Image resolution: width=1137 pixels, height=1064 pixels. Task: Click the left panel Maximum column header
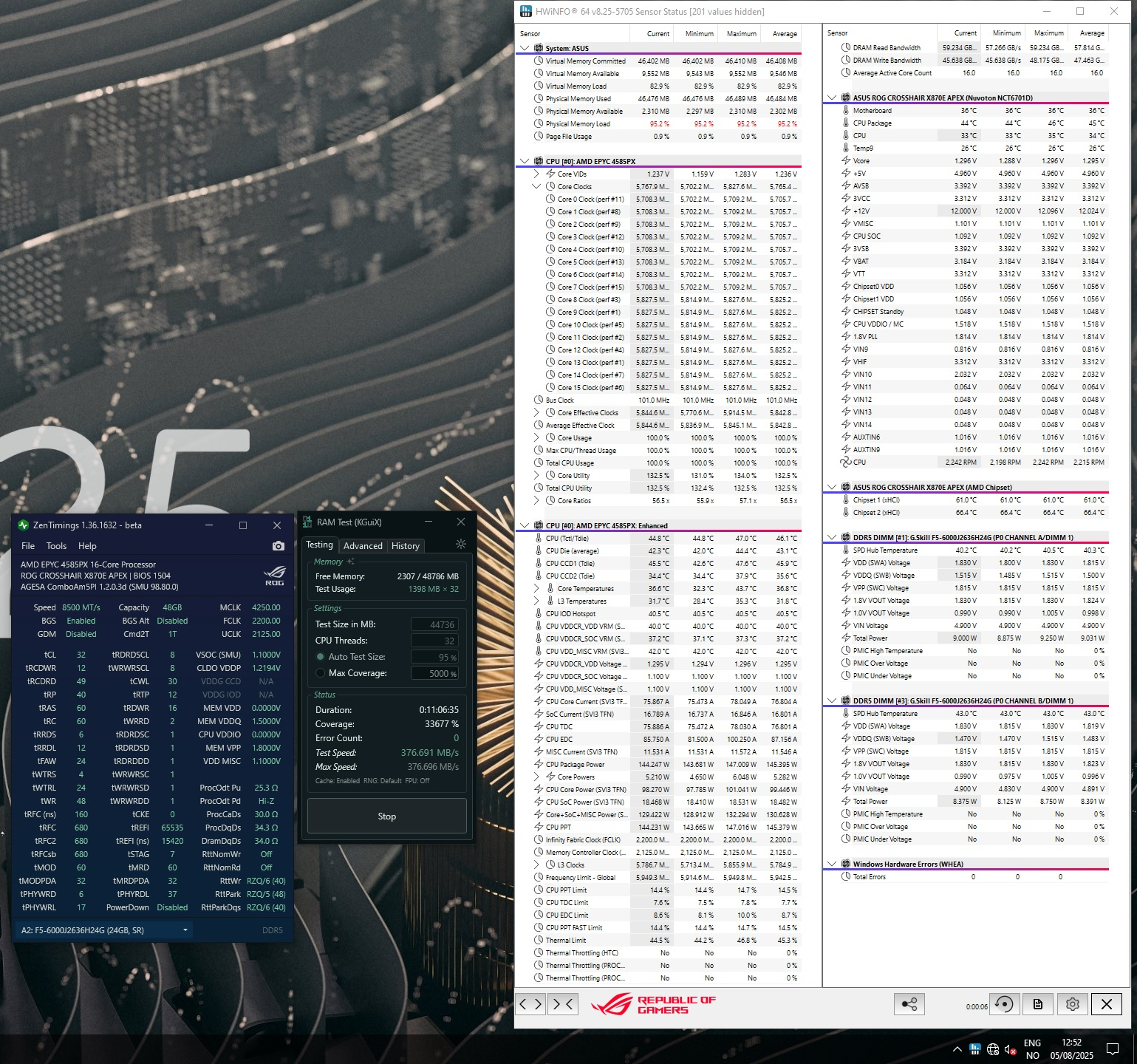click(738, 34)
